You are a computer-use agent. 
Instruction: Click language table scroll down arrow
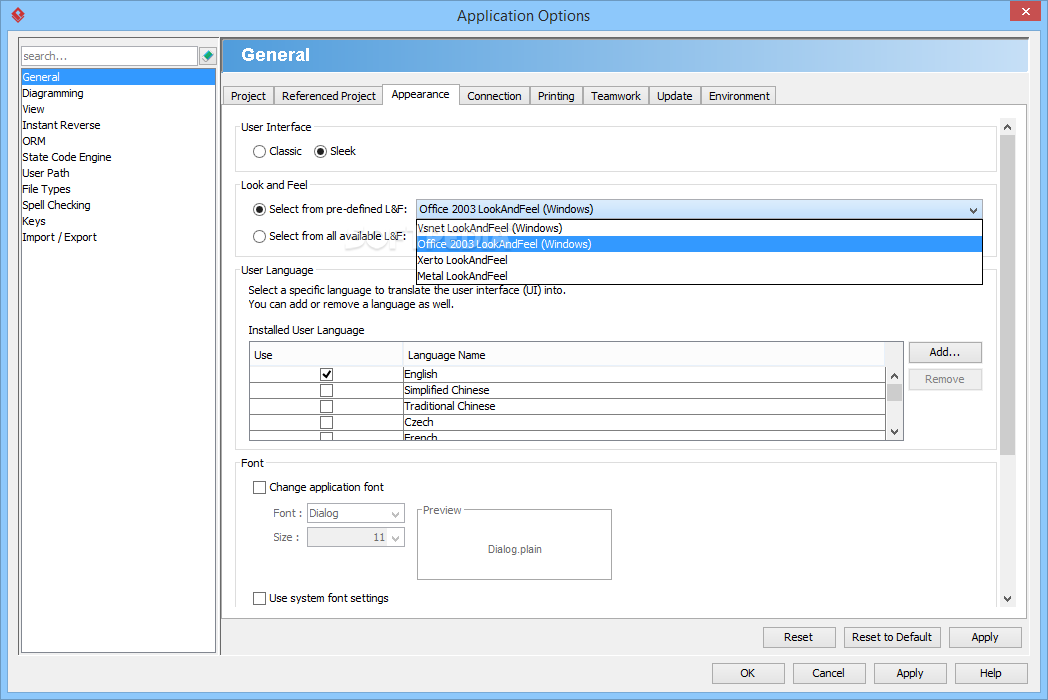pos(894,432)
